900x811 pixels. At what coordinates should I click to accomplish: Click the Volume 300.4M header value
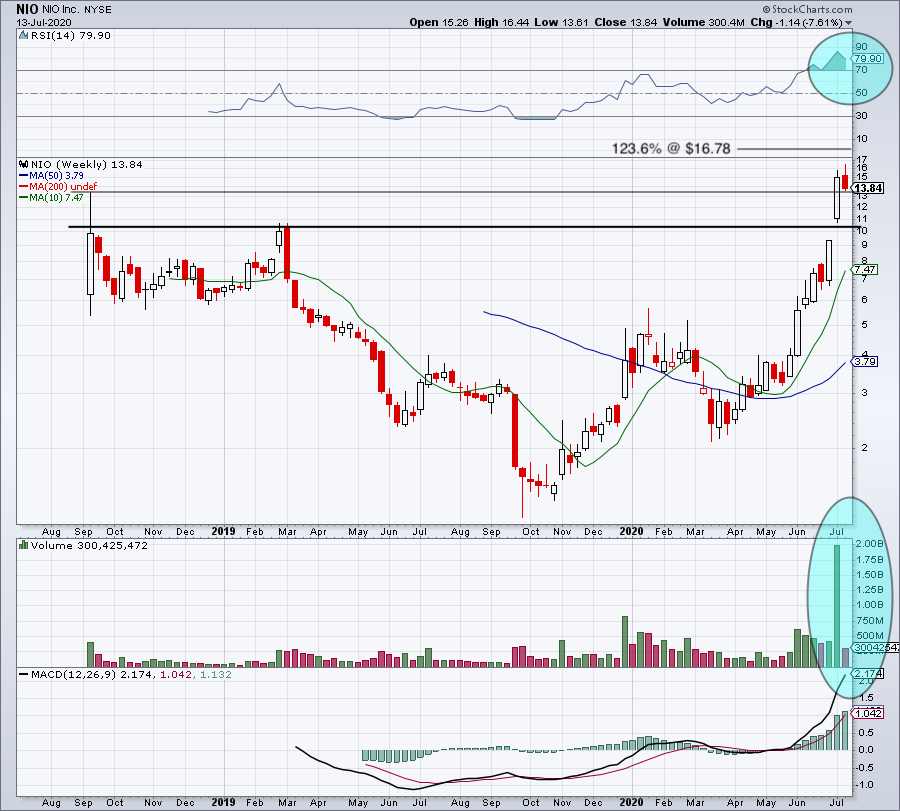point(704,22)
